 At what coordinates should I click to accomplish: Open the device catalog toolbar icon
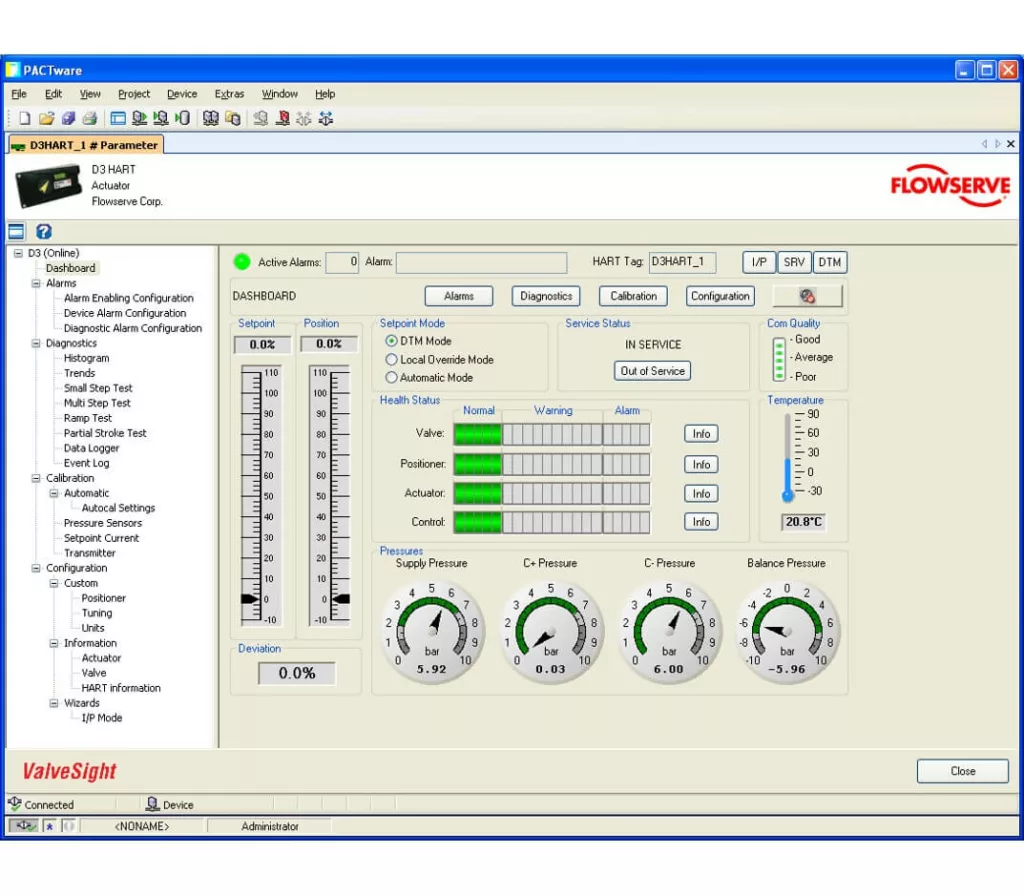[213, 118]
